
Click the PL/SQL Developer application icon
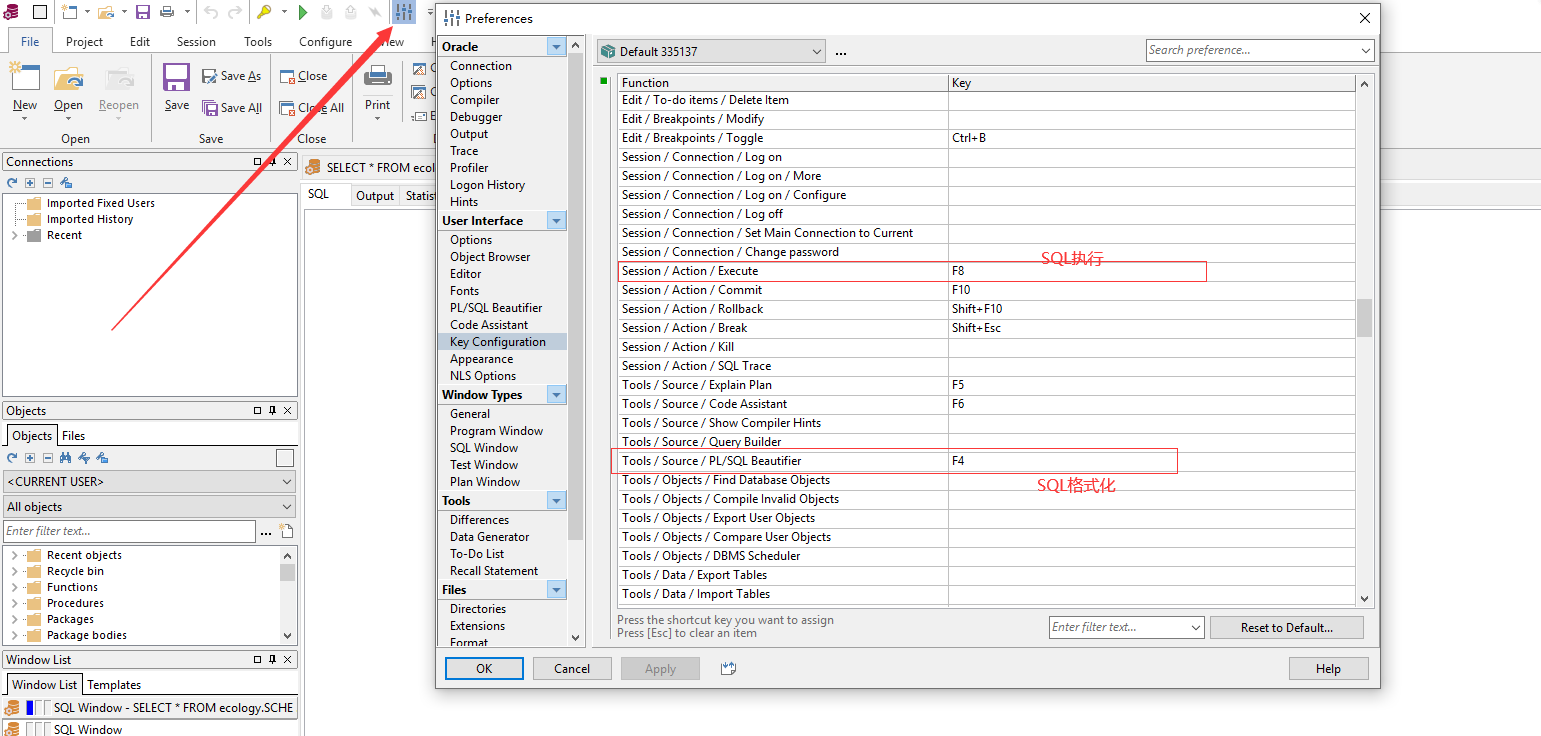pyautogui.click(x=12, y=12)
